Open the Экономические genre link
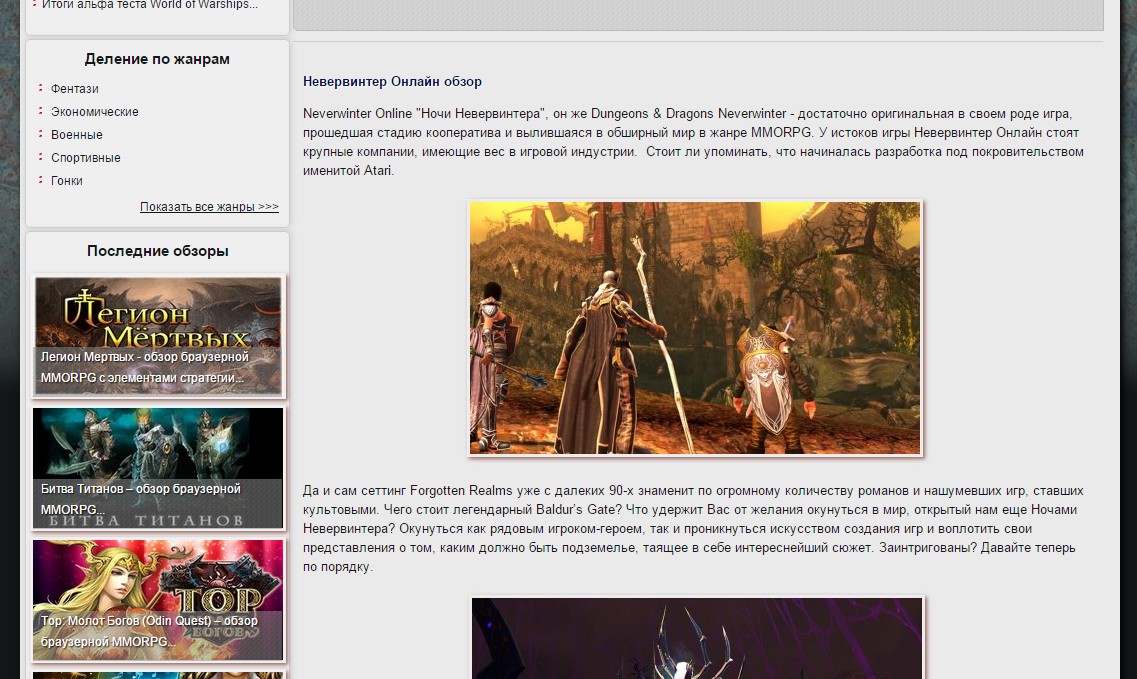 (94, 112)
